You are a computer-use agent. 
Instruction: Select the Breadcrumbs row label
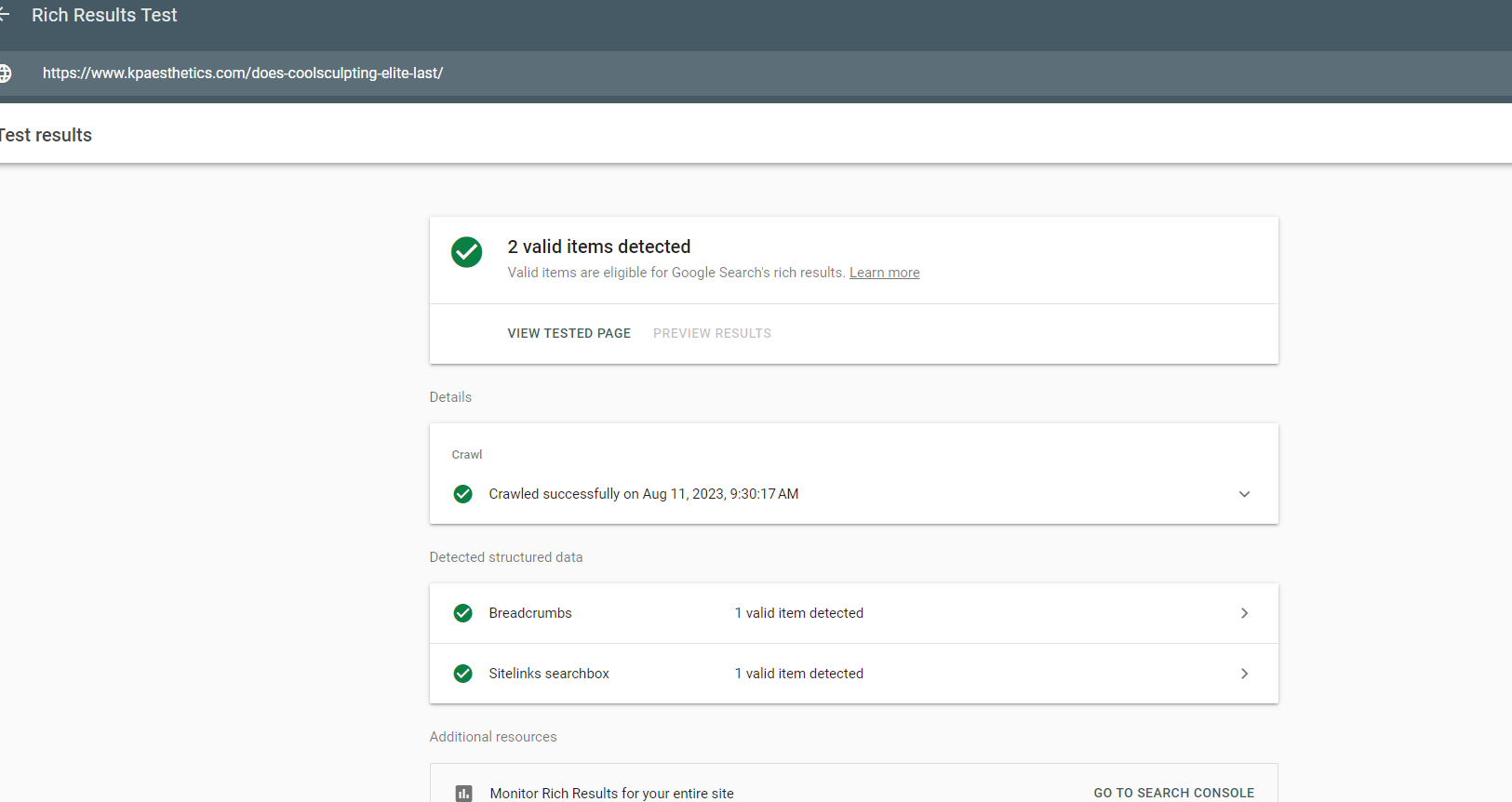click(x=530, y=613)
